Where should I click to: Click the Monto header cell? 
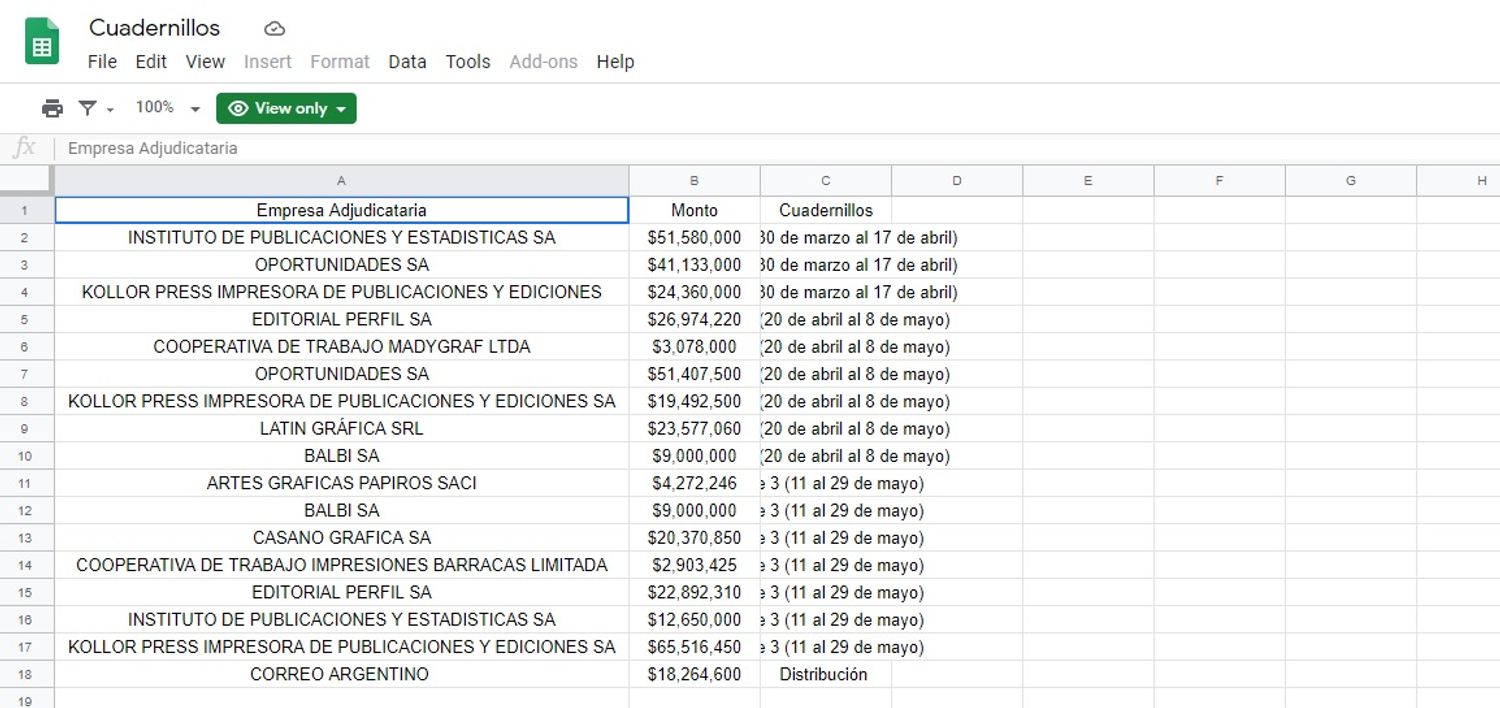pyautogui.click(x=694, y=210)
